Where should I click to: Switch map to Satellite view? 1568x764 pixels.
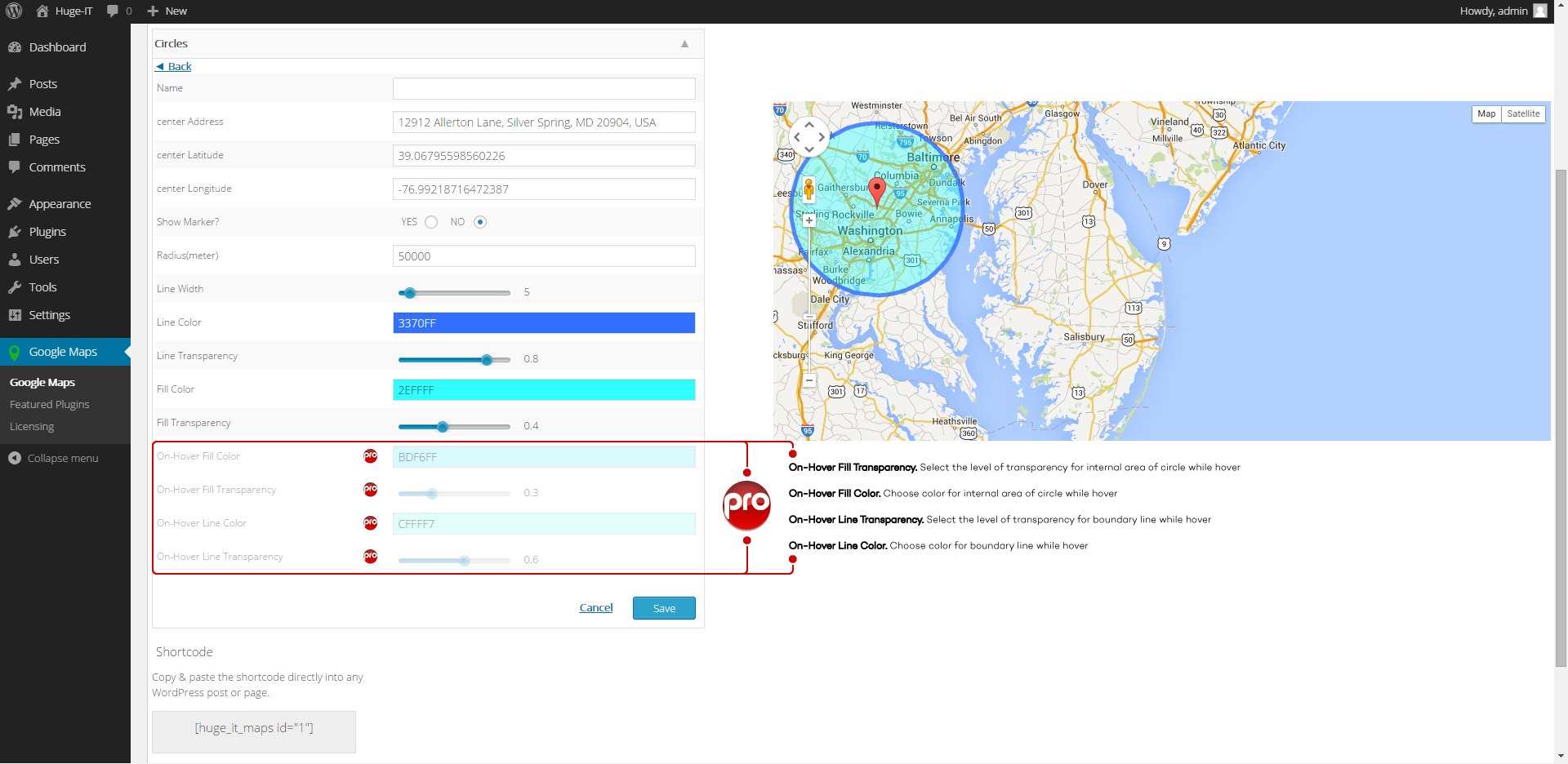pyautogui.click(x=1523, y=114)
